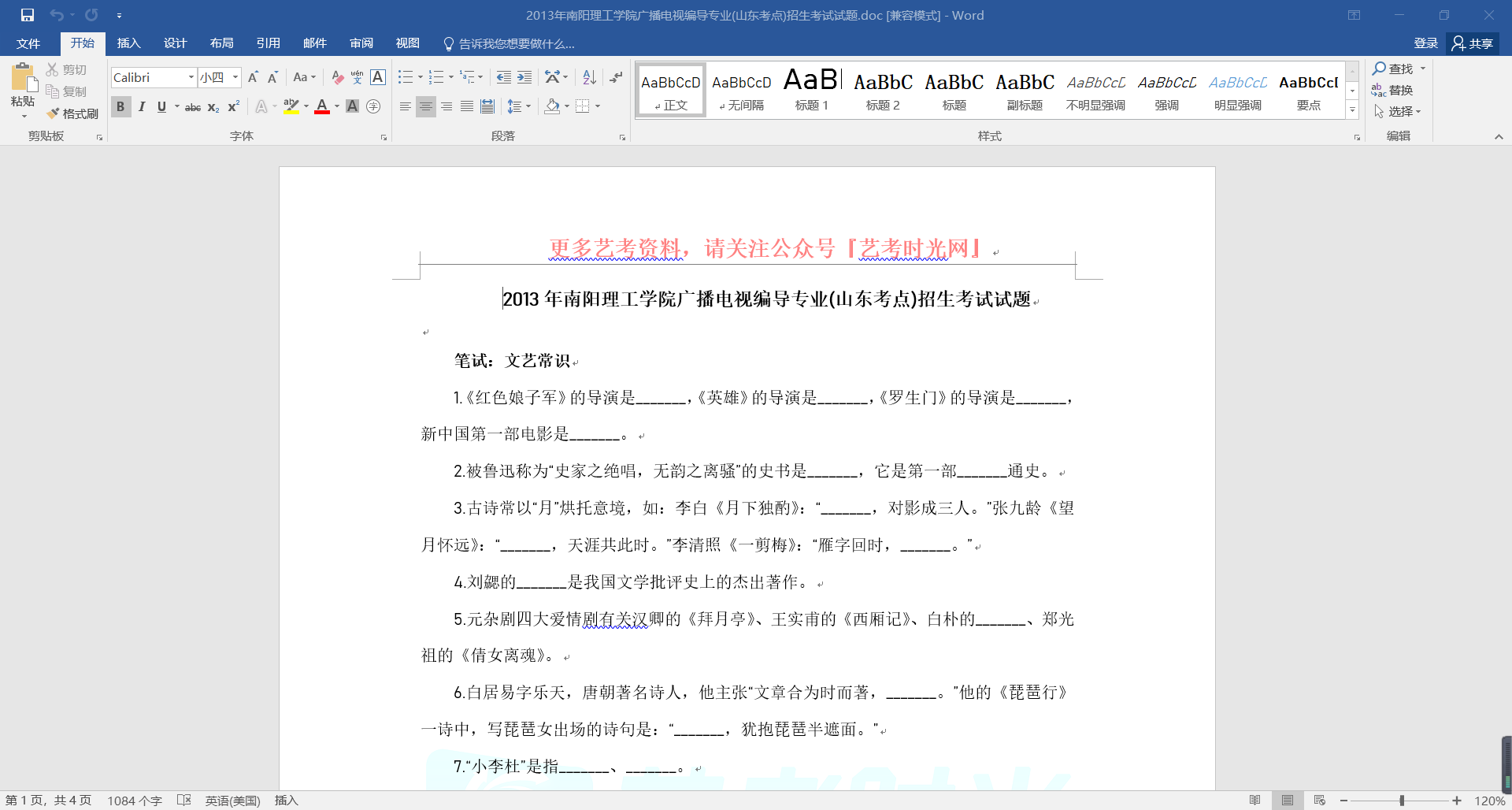
Task: Toggle Italic formatting
Action: coord(142,106)
